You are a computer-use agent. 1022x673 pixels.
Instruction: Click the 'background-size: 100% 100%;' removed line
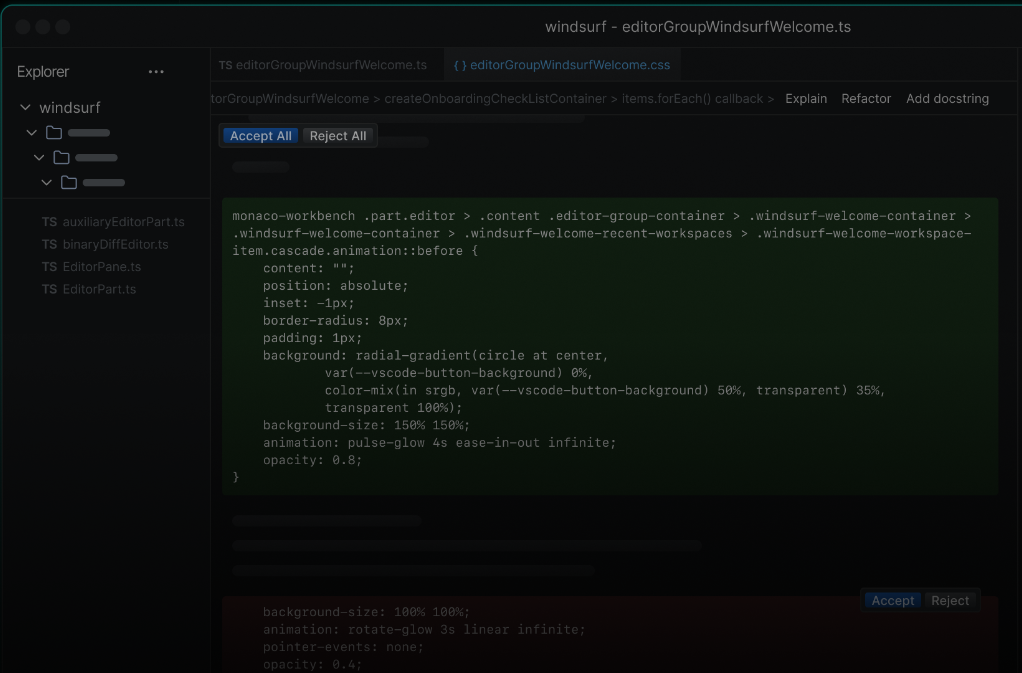[x=366, y=612]
